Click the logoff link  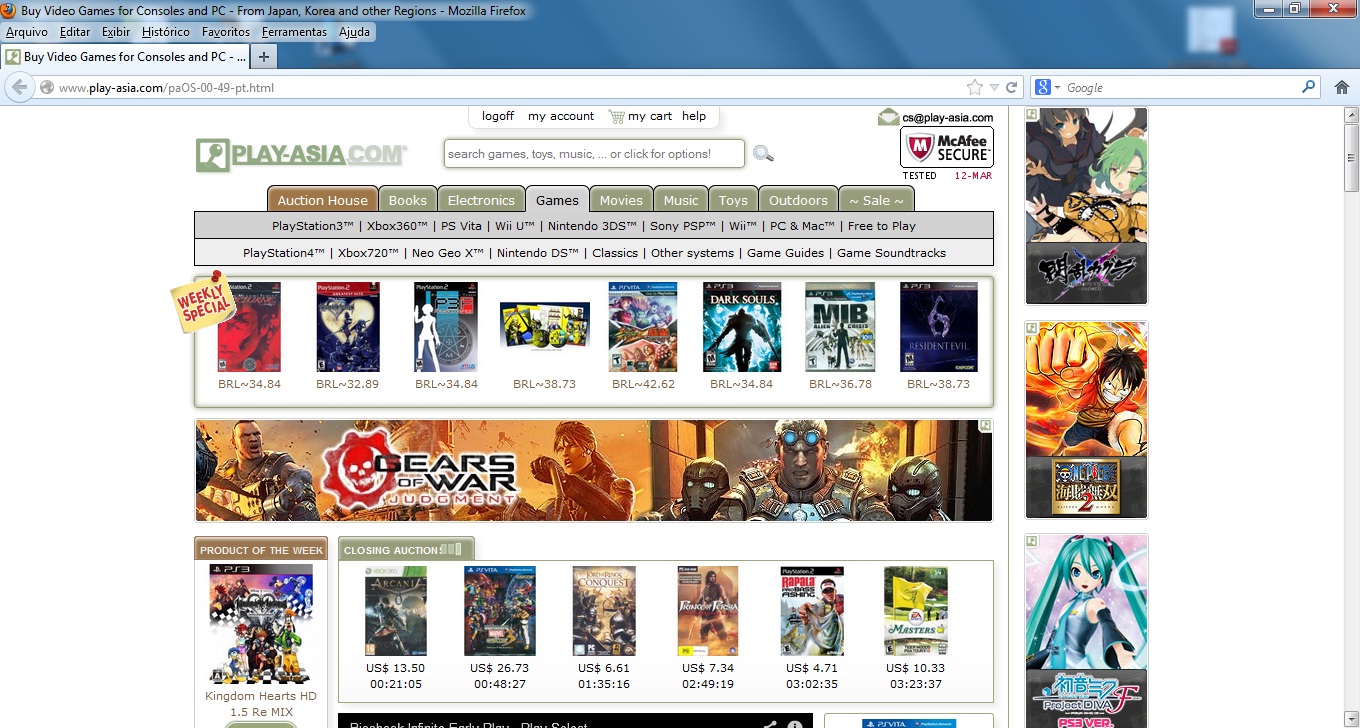[x=497, y=116]
